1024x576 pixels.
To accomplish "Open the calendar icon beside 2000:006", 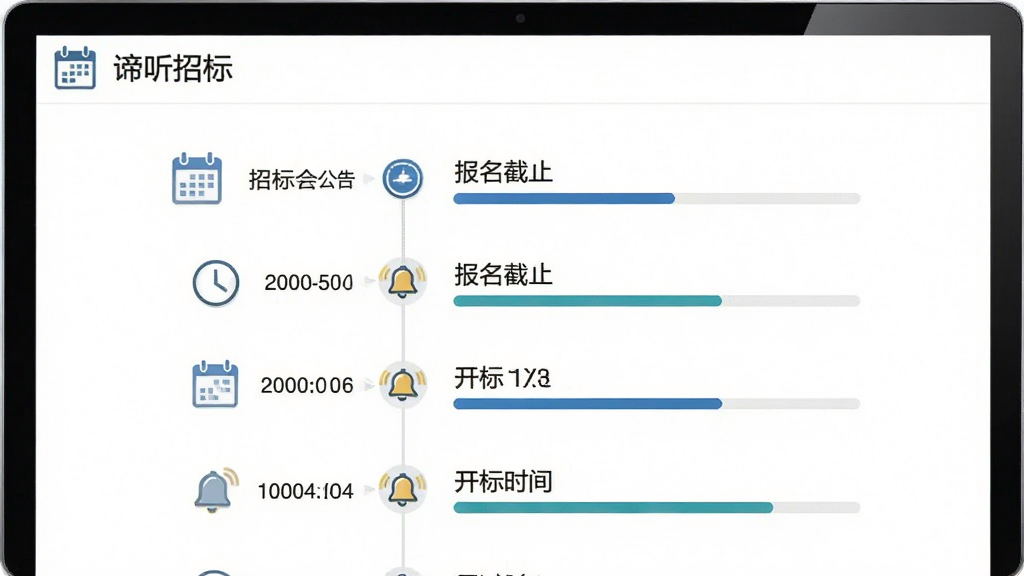I will coord(215,384).
